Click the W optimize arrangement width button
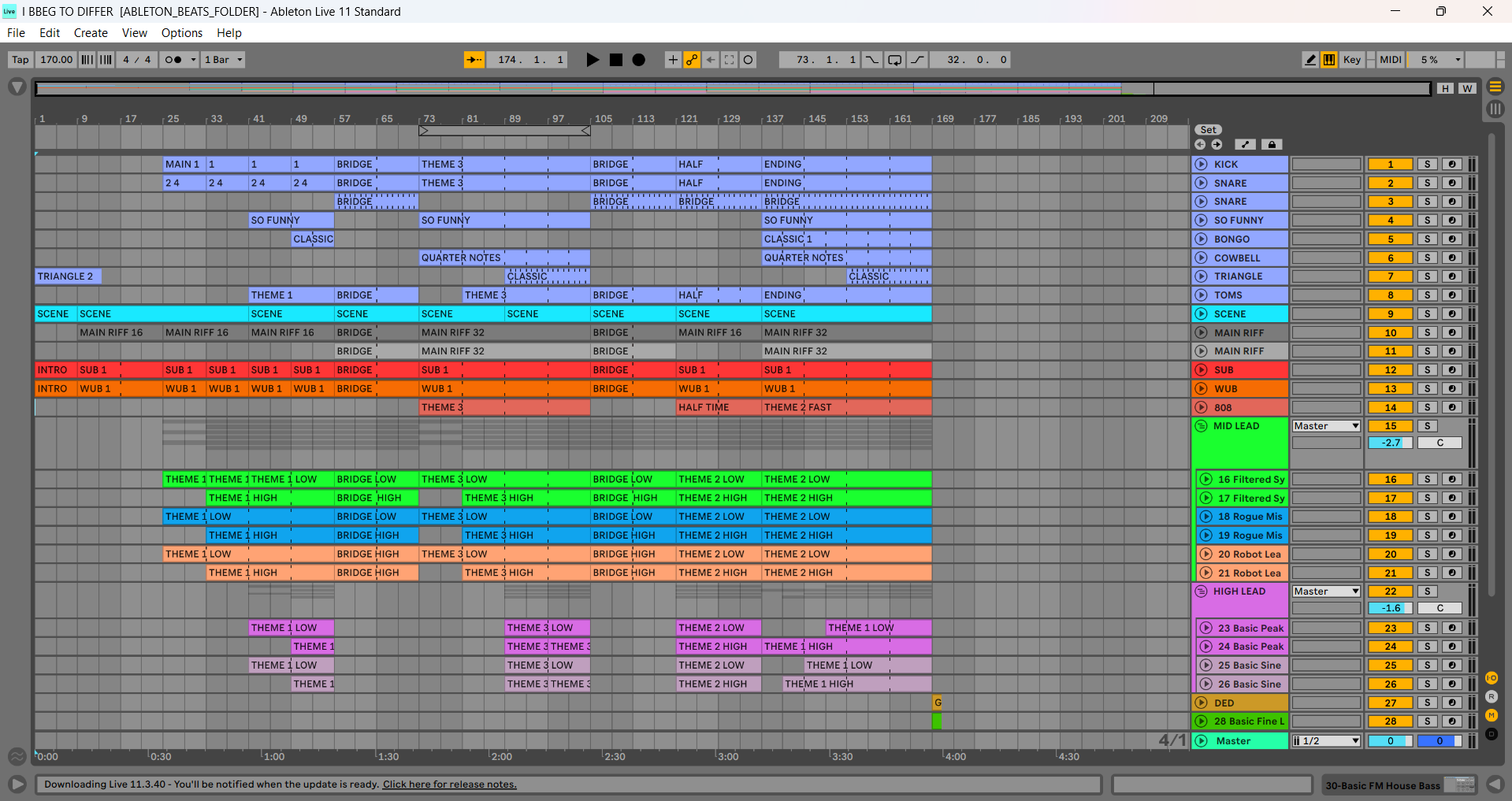The height and width of the screenshot is (801, 1512). point(1467,88)
